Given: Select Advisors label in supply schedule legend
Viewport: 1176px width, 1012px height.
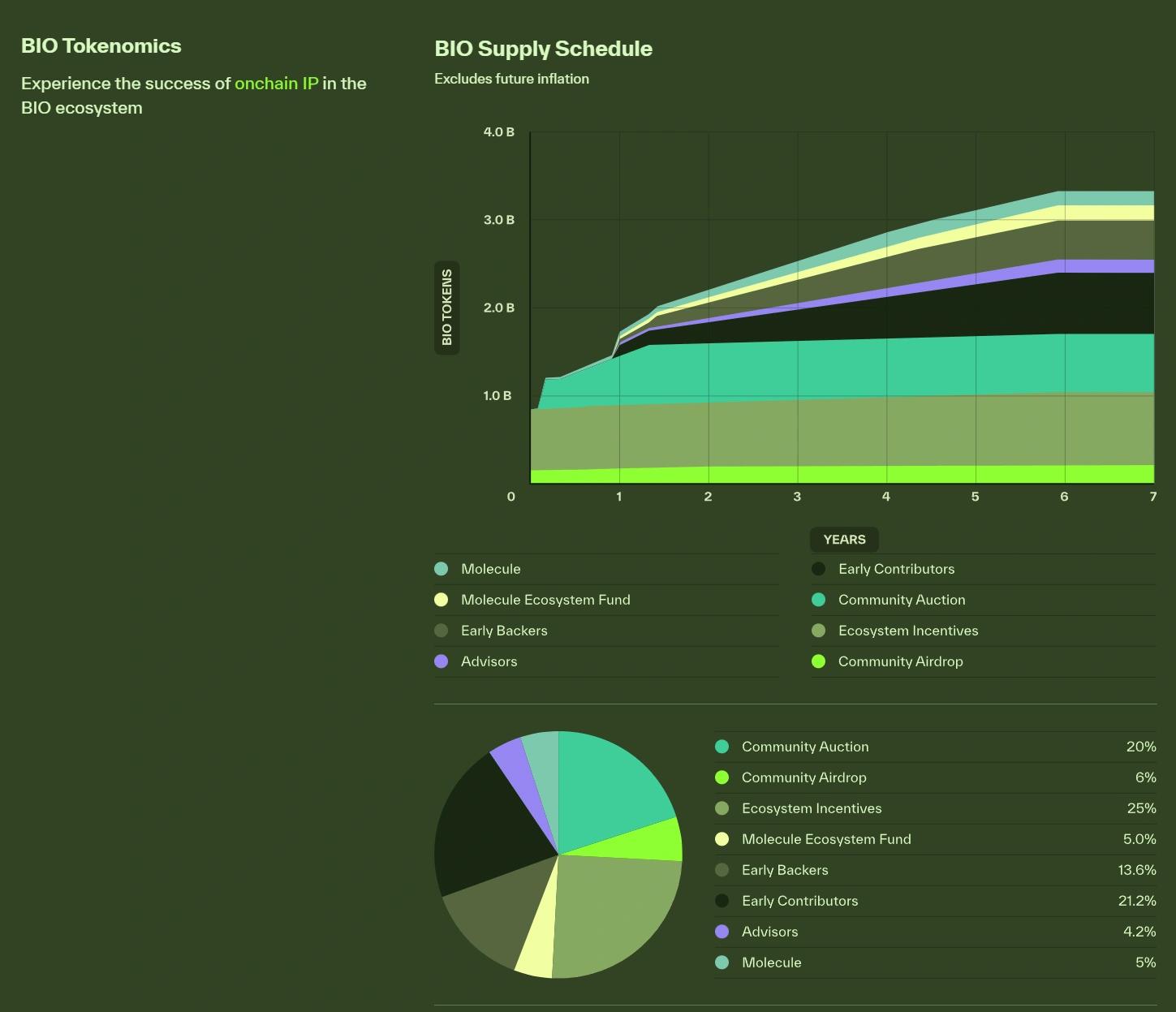Looking at the screenshot, I should click(x=489, y=661).
